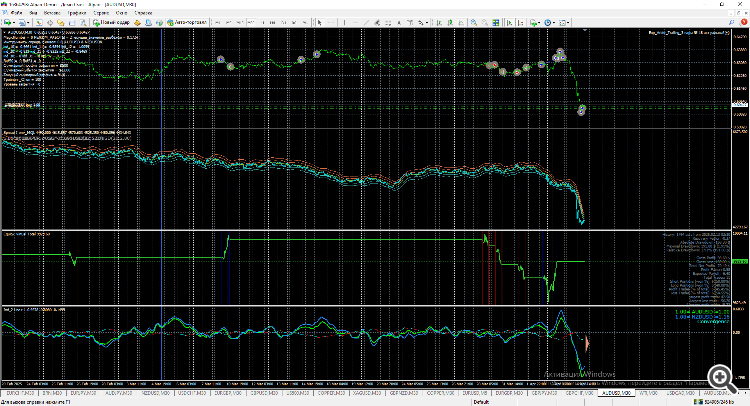750x406 pixels.
Task: Open the red notifications icon
Action: coord(744,22)
